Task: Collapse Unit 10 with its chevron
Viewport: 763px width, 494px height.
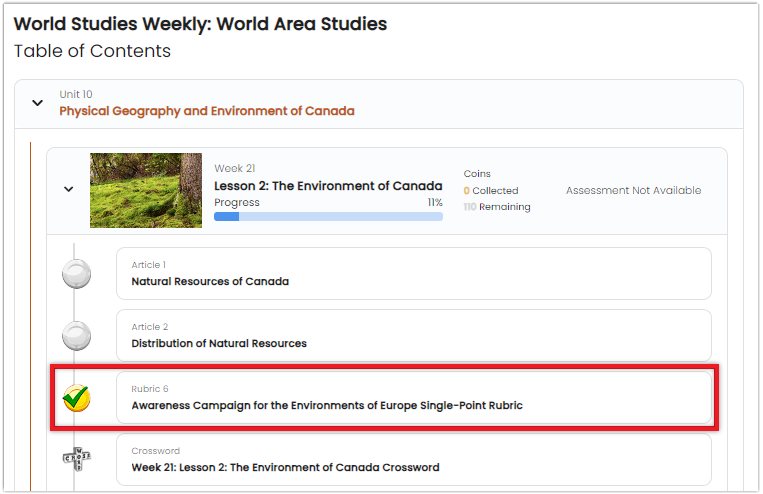Action: point(37,103)
